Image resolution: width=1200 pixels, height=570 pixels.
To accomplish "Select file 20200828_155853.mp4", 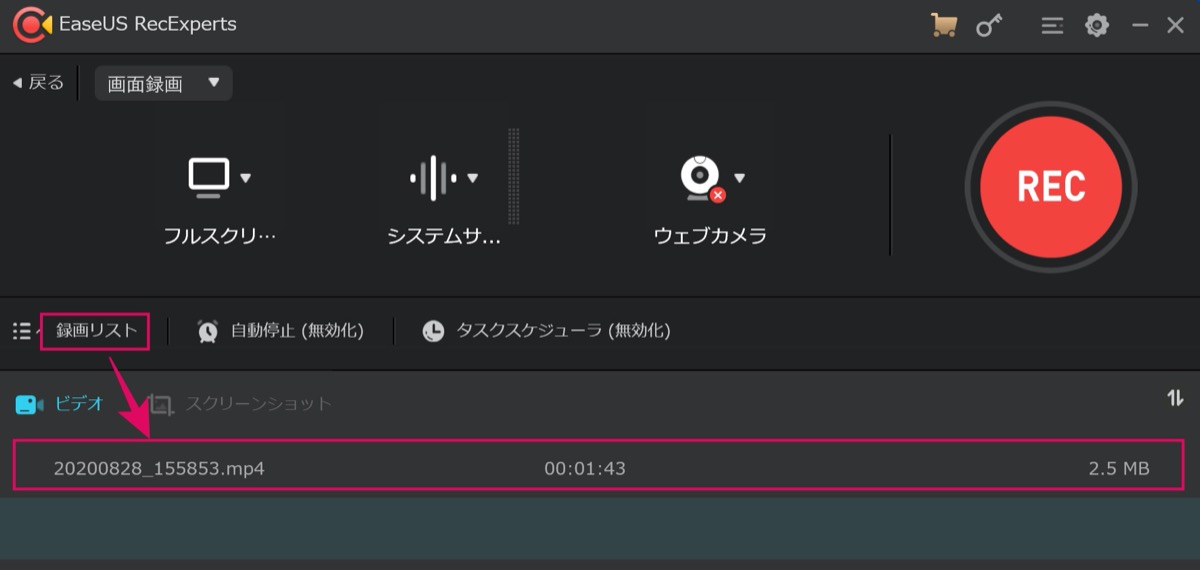I will (x=159, y=468).
